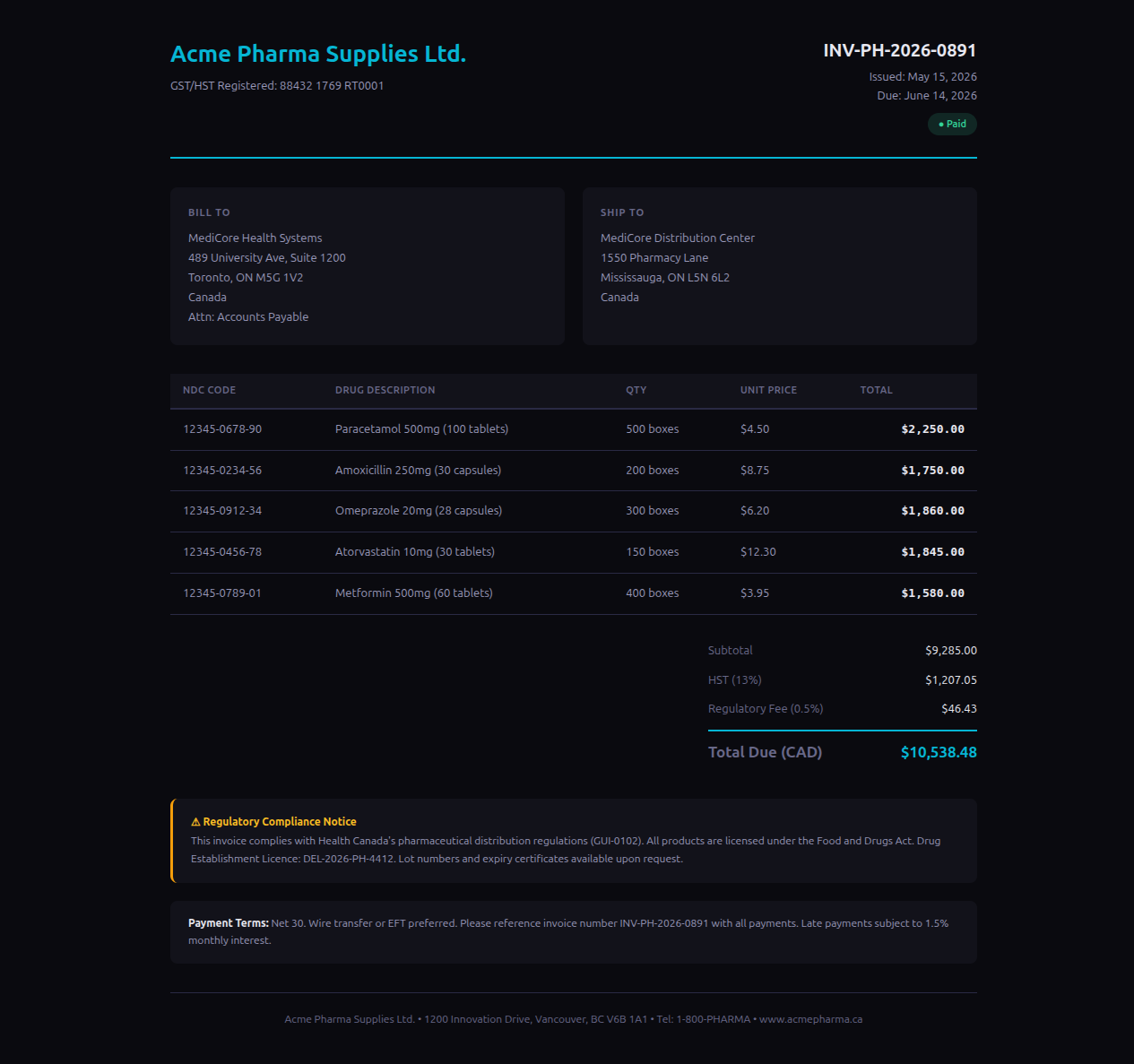
Task: Click 1550 Pharmacy Lane address
Action: [x=654, y=258]
